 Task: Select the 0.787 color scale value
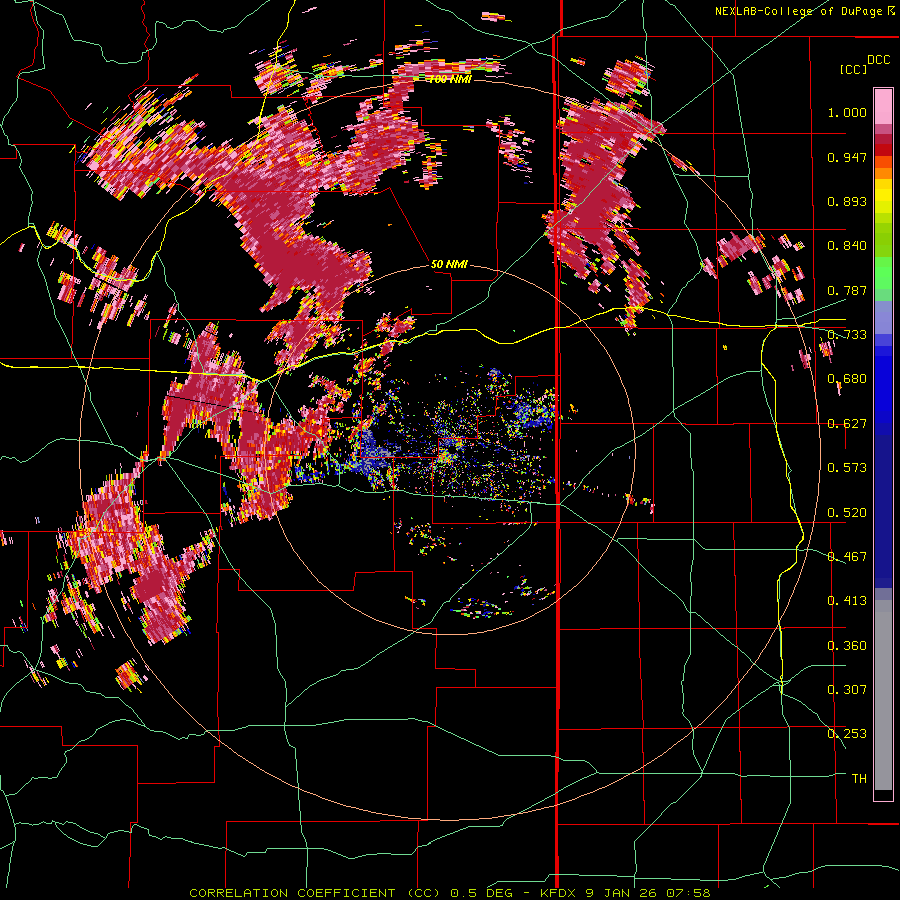pos(847,290)
